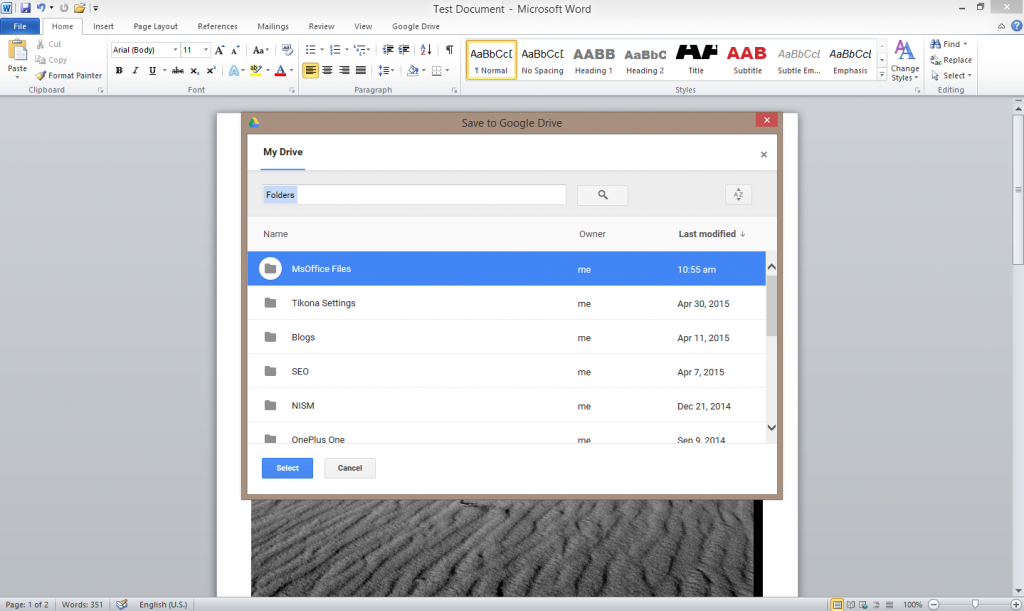1024x611 pixels.
Task: Toggle Center alignment
Action: coord(327,70)
